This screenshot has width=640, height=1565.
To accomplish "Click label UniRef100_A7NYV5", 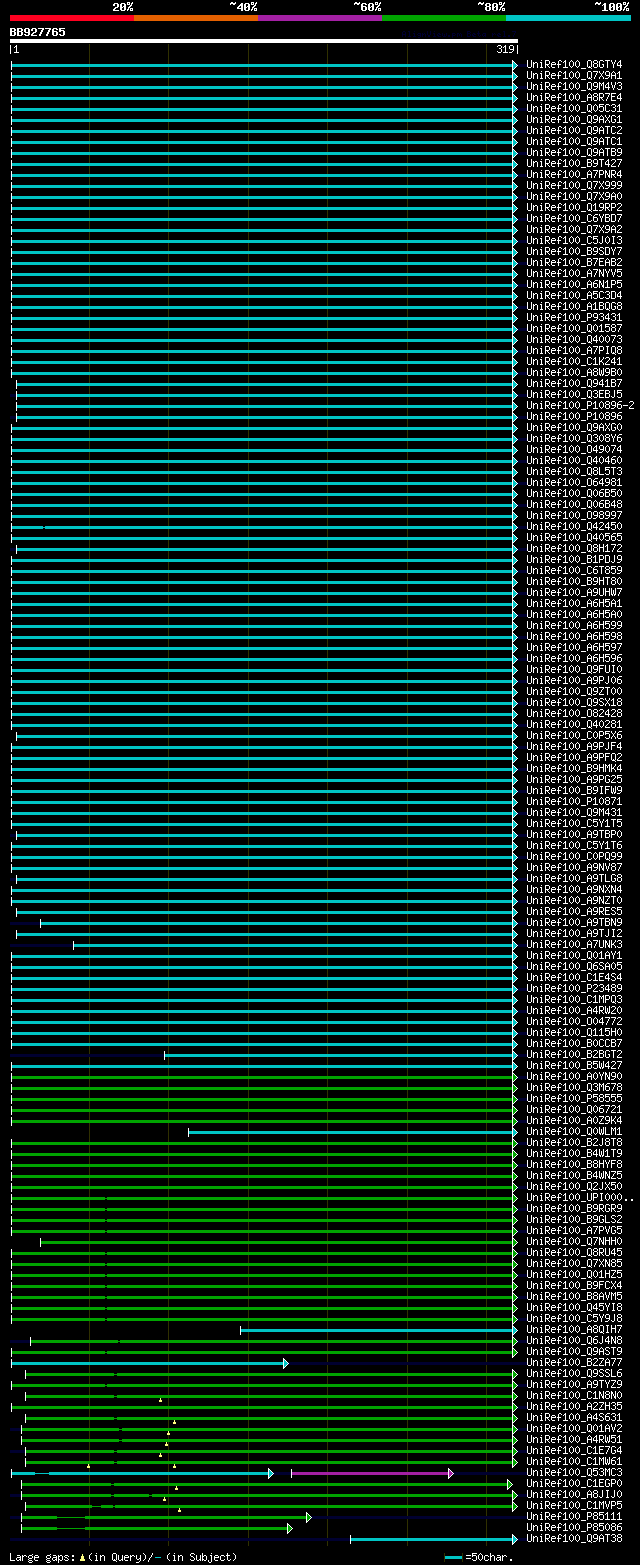I will coord(574,274).
